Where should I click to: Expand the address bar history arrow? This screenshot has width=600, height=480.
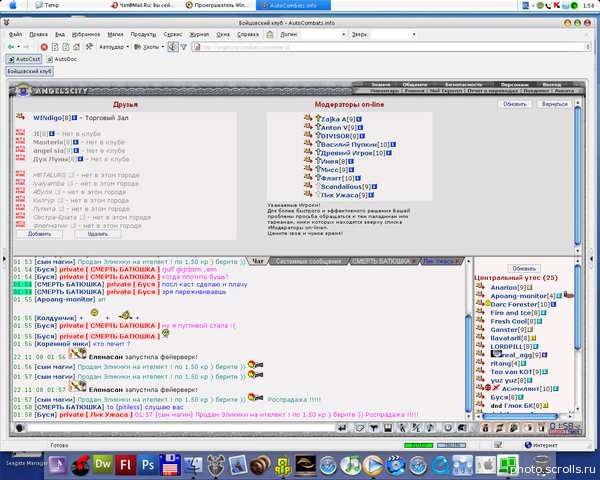pos(588,47)
